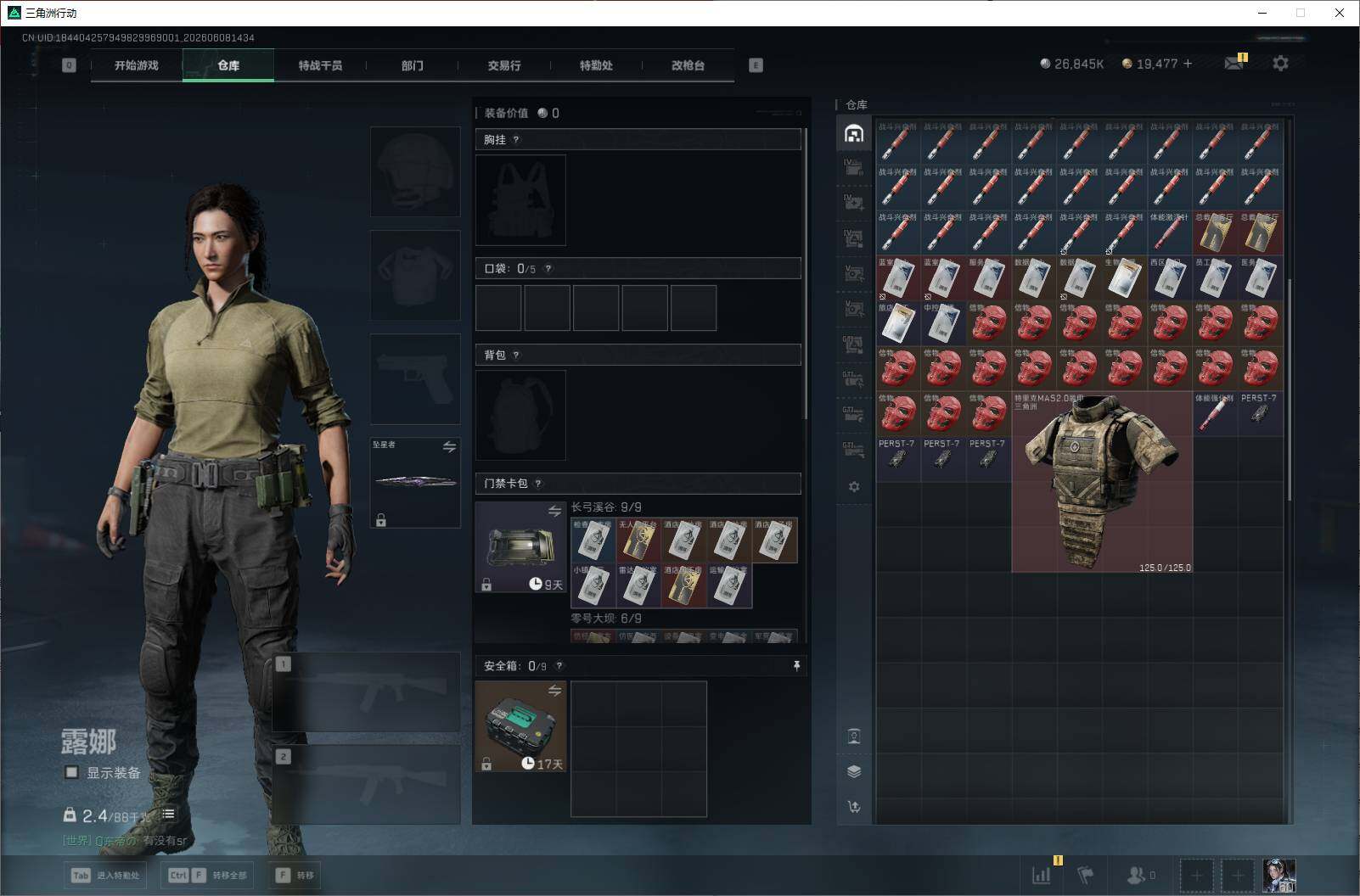
Task: Select the 坠星者 melee weapon slot
Action: (x=415, y=483)
